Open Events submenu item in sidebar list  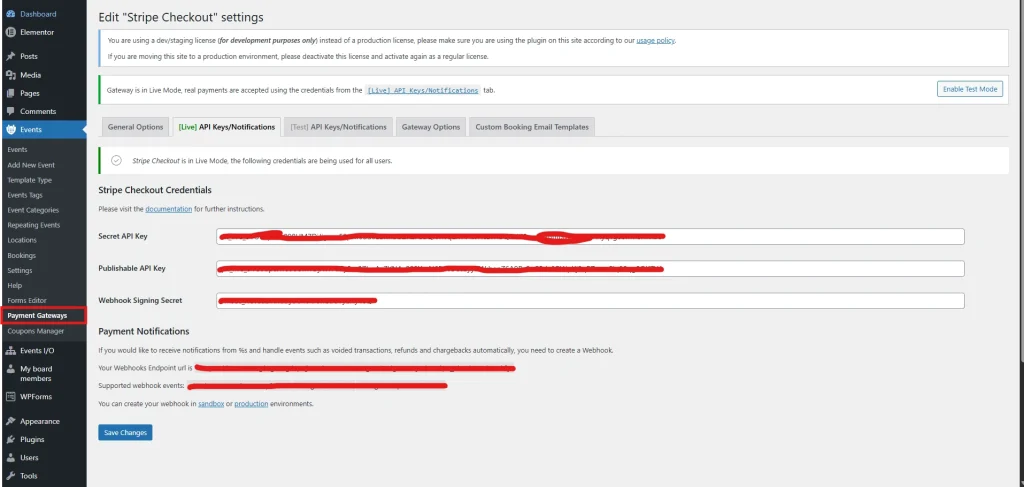(x=18, y=149)
